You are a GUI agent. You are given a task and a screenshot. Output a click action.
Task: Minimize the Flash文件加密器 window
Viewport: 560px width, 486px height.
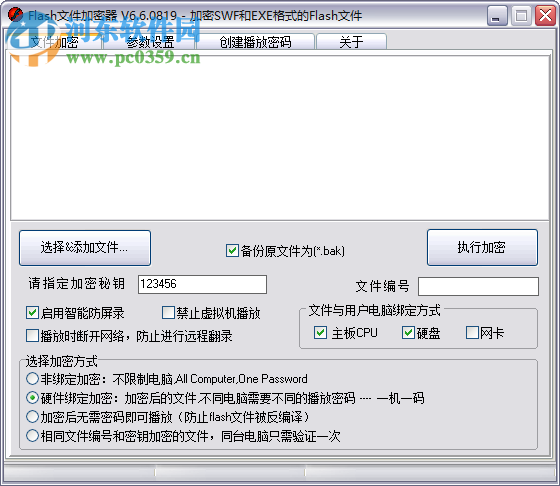click(x=497, y=16)
